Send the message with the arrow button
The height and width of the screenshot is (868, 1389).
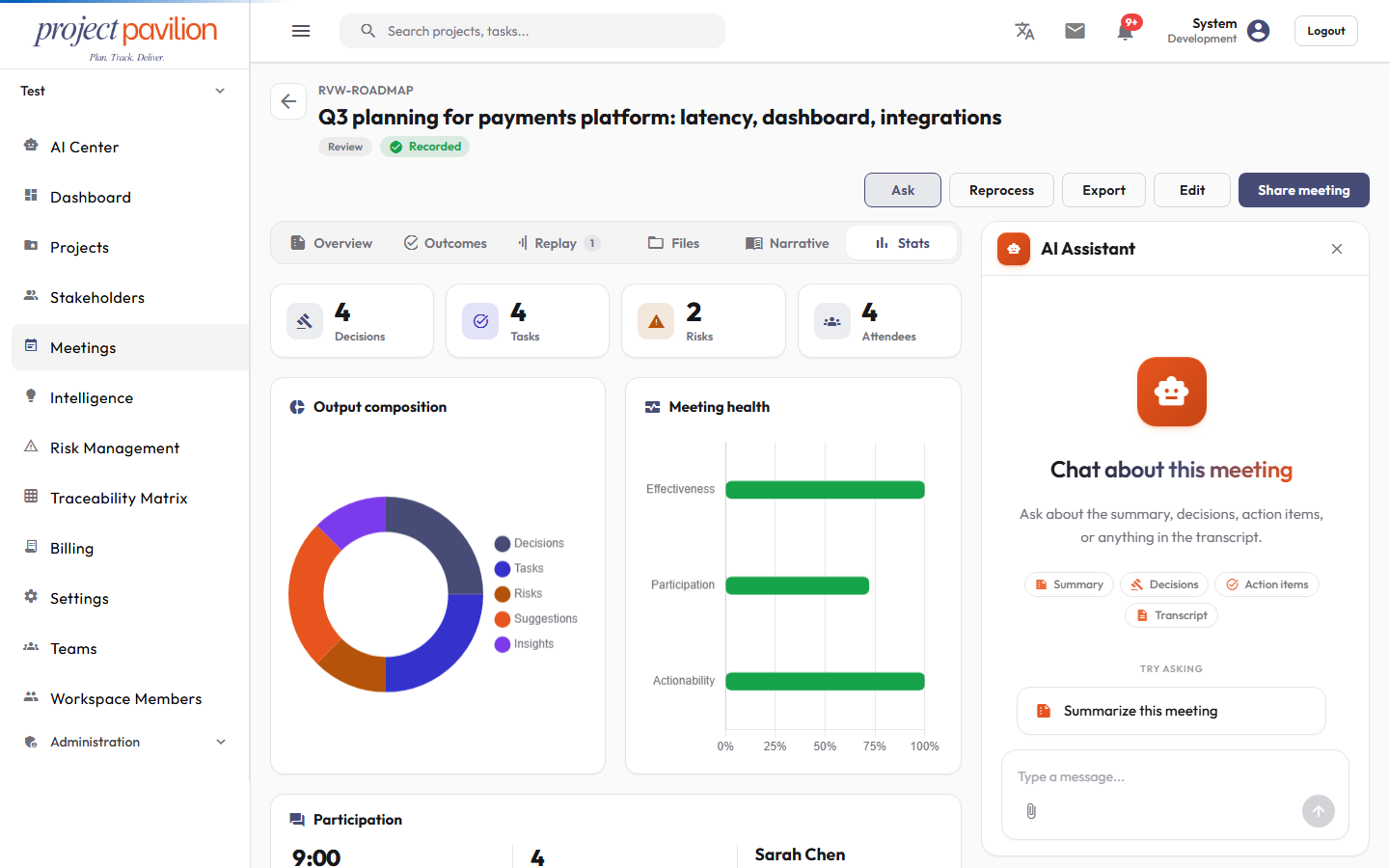(1319, 811)
